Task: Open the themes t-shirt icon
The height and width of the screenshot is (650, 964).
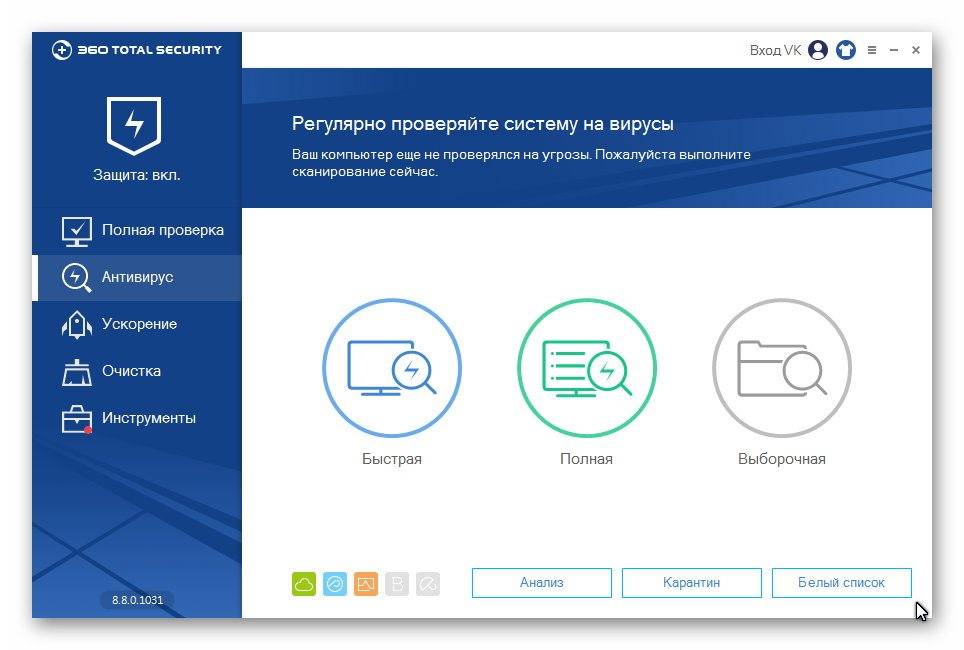Action: [x=846, y=50]
